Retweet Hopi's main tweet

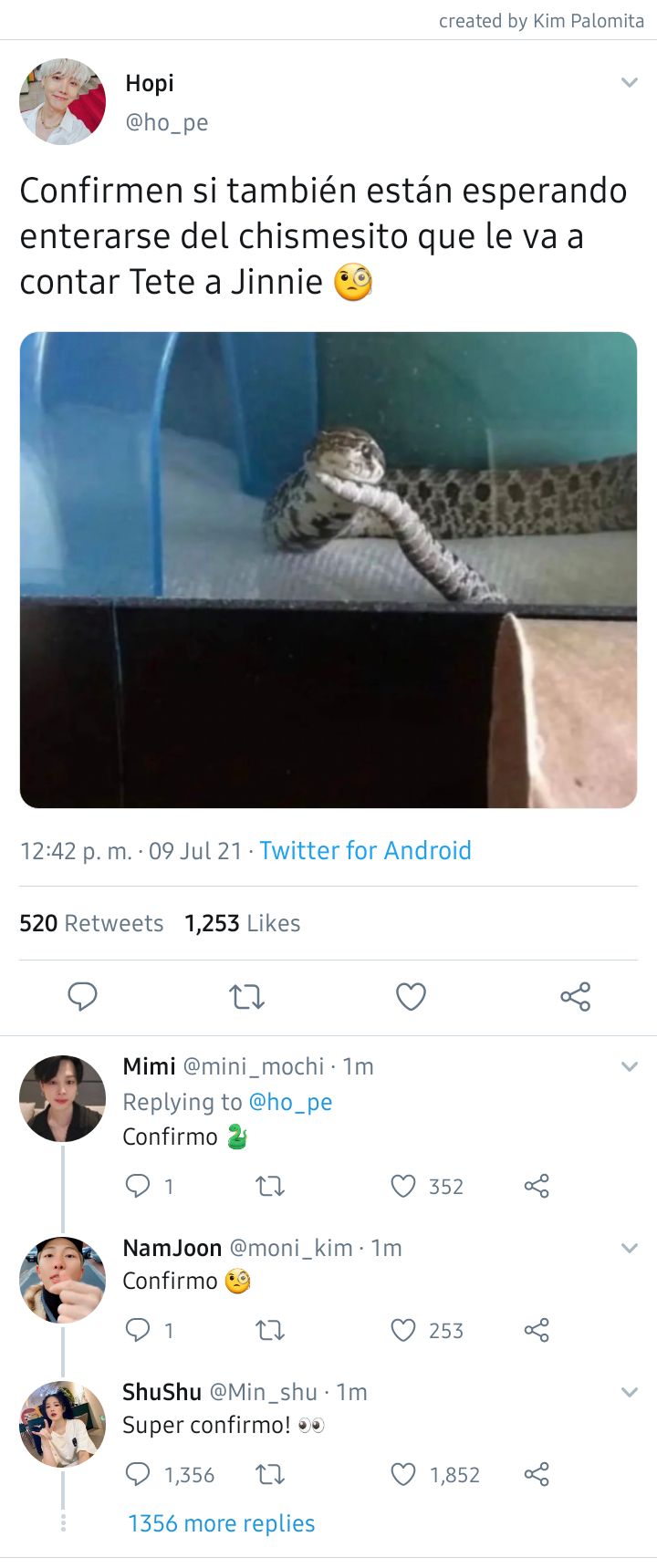(x=246, y=997)
